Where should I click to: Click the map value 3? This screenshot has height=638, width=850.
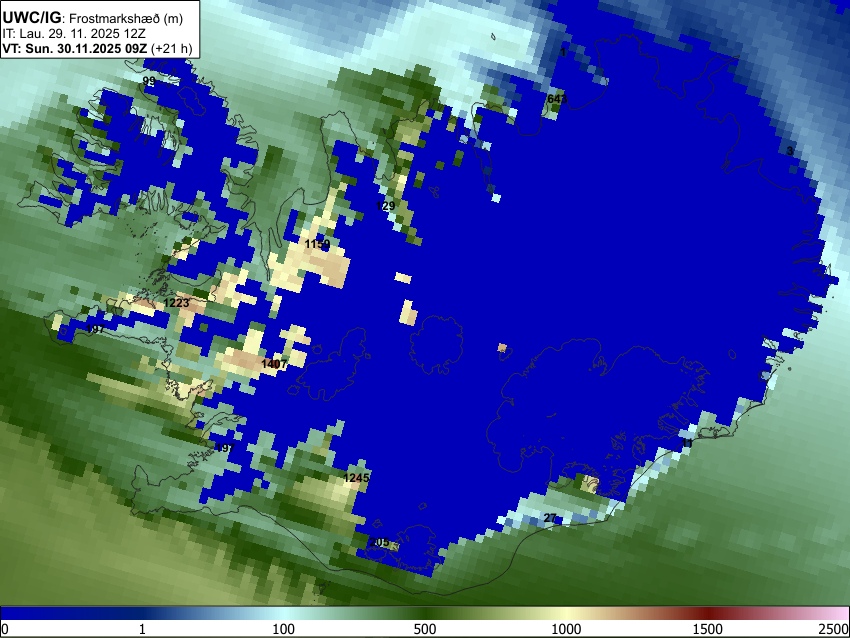coord(790,151)
